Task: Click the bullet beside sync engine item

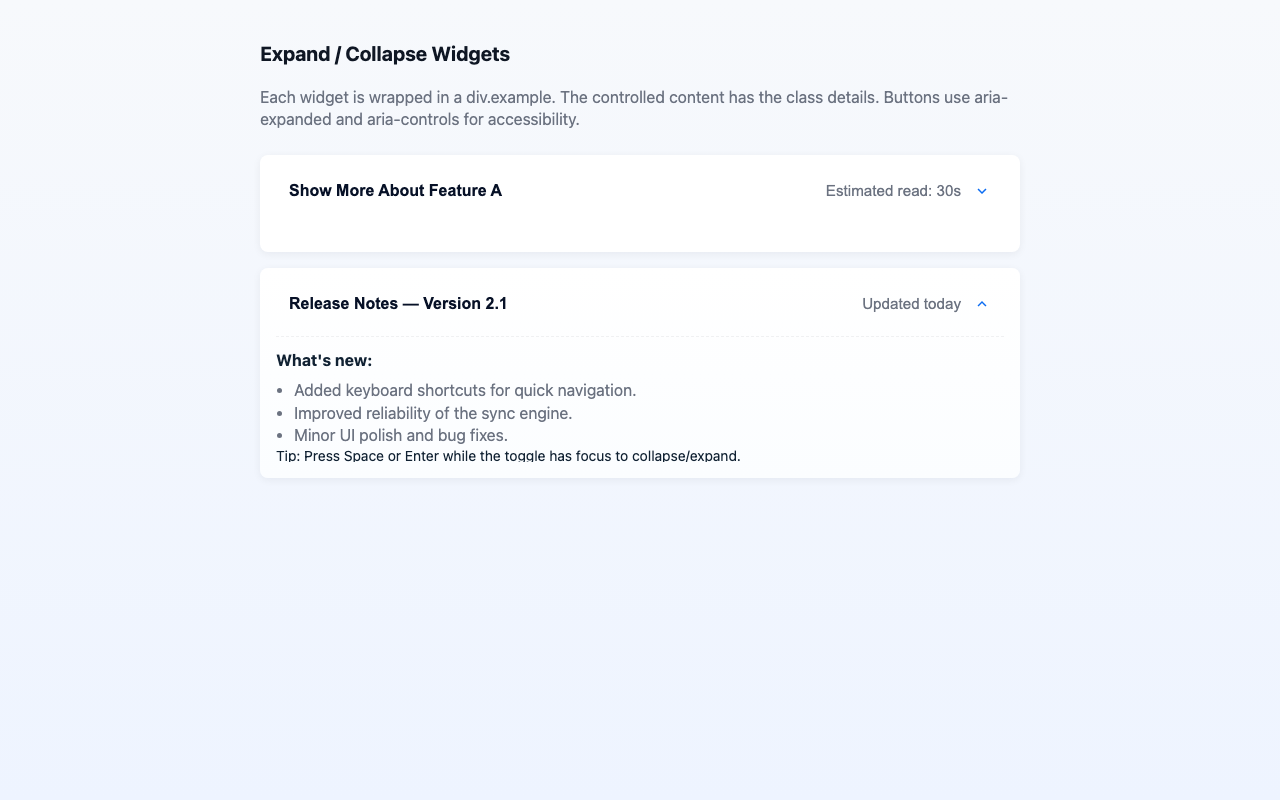Action: pos(279,413)
